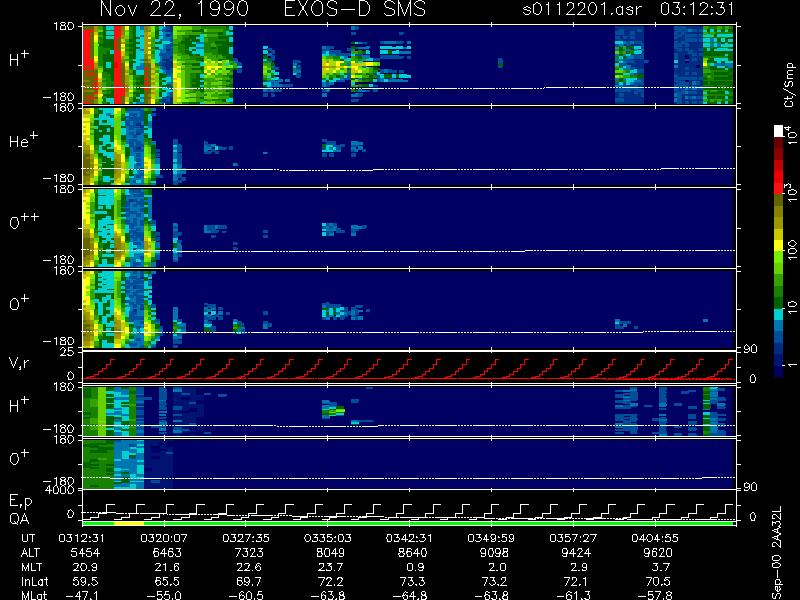
Task: Click the white top cap of the color scale
Action: coord(779,131)
